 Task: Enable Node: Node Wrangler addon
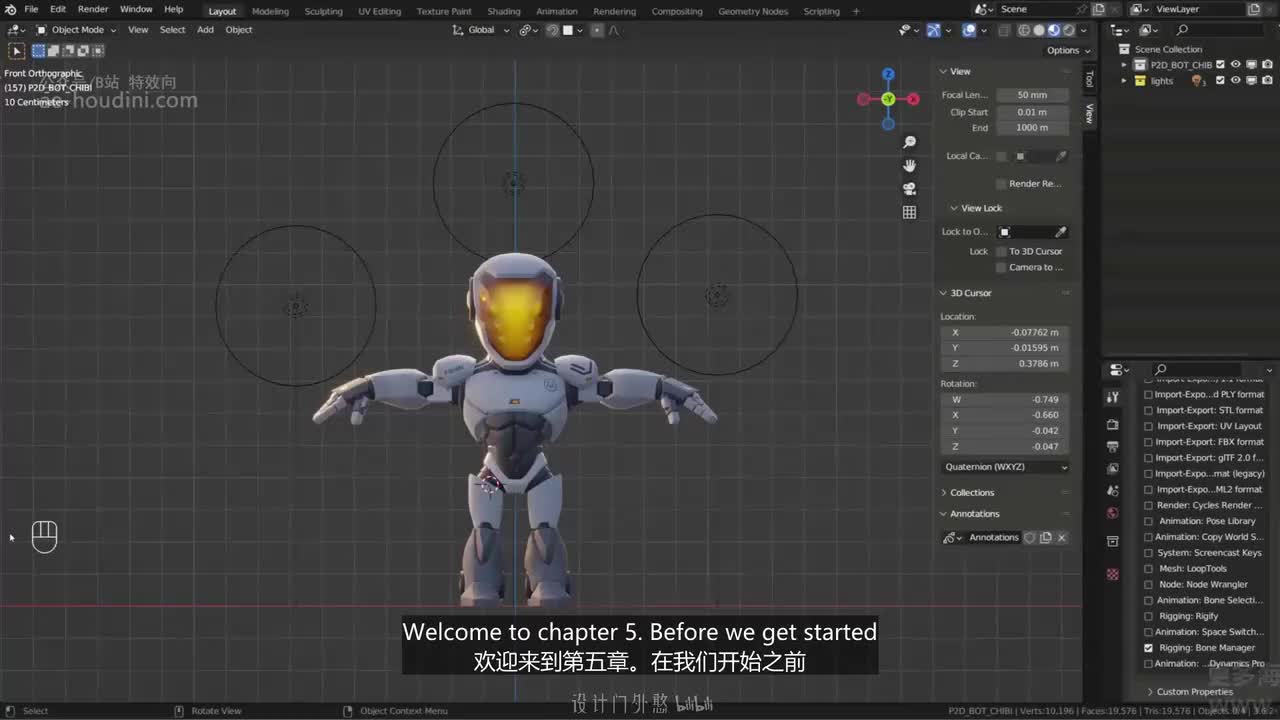1148,585
